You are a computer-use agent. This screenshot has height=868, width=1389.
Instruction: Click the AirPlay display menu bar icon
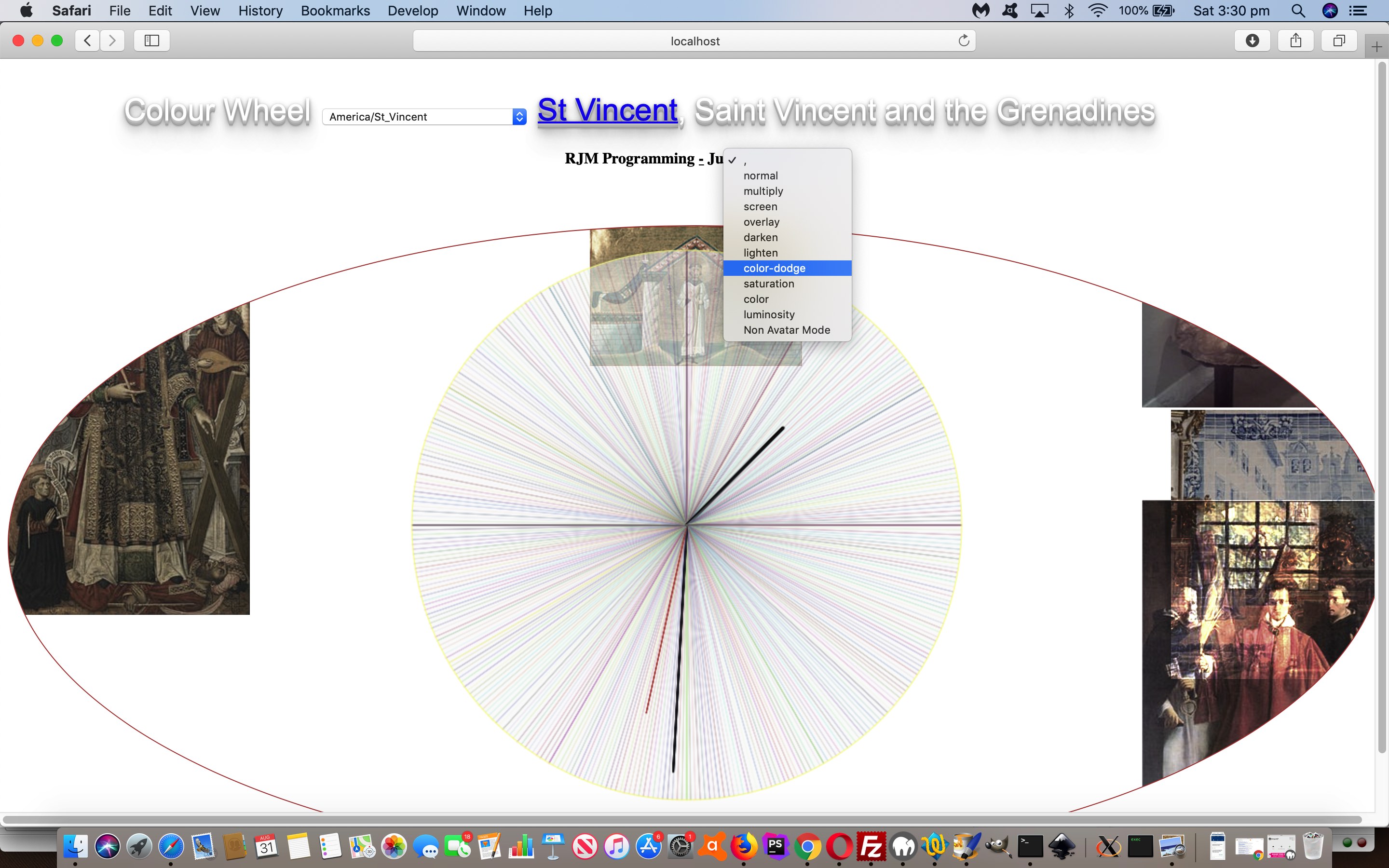(1039, 10)
